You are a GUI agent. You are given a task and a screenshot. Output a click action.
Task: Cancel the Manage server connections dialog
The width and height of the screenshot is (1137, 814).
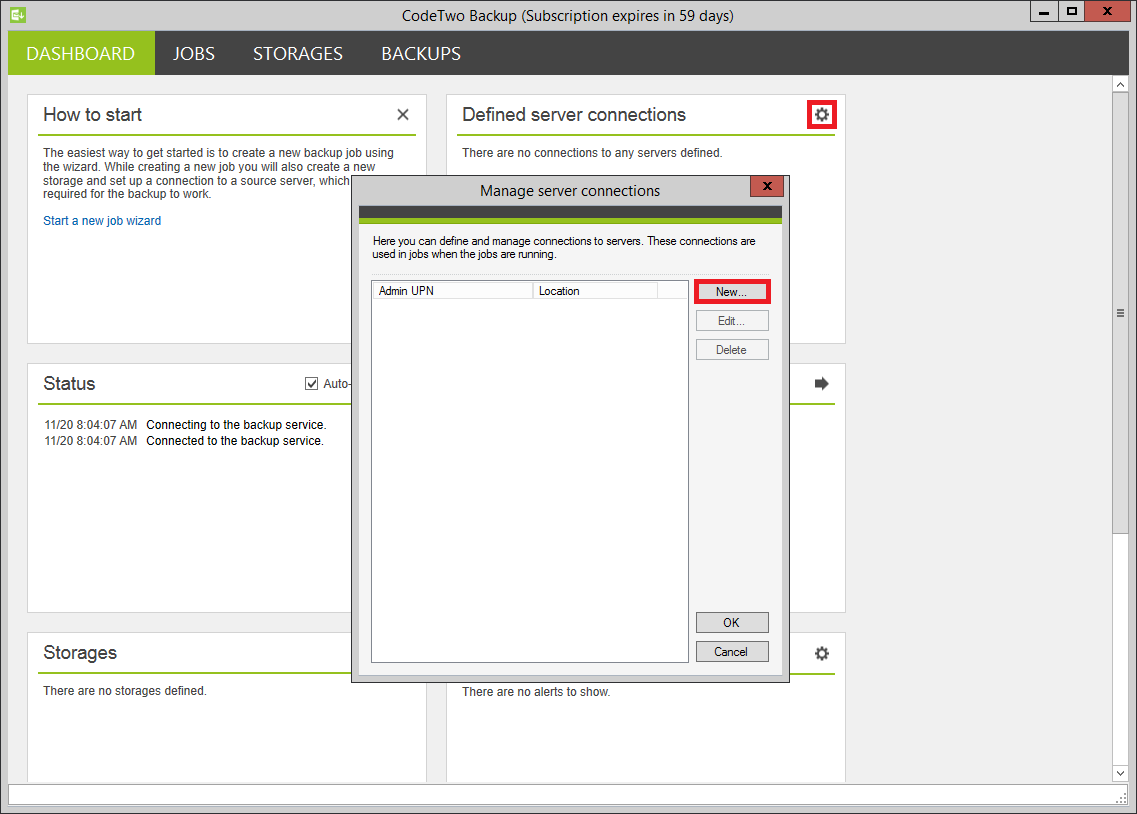point(731,652)
